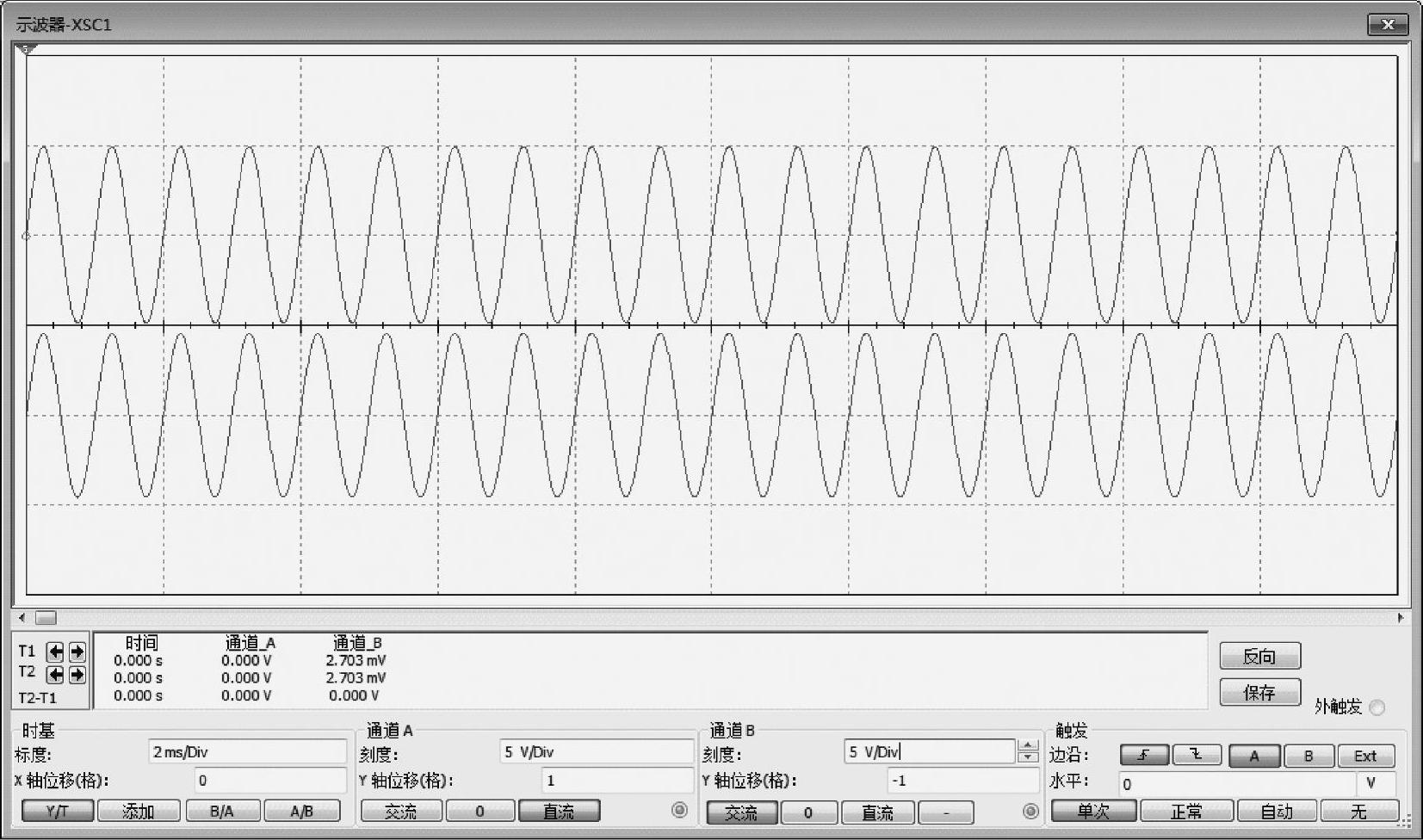This screenshot has width=1423, height=840.
Task: Click the 反向 button
Action: coord(1259,657)
